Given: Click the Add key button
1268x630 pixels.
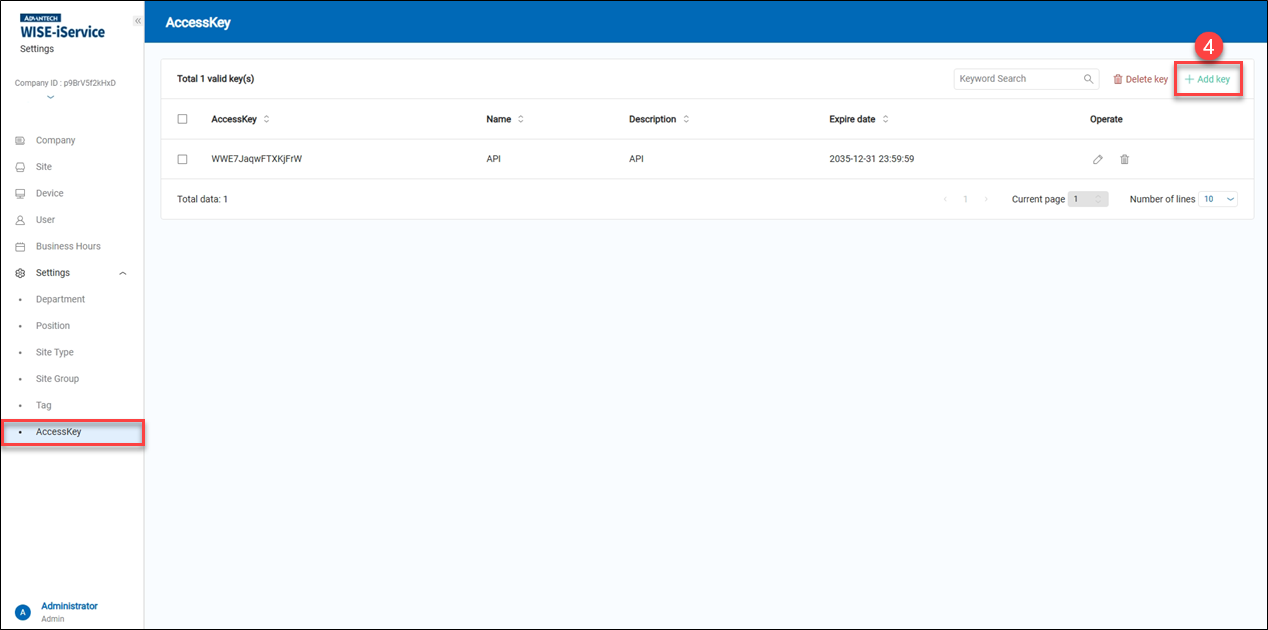Looking at the screenshot, I should click(x=1208, y=78).
